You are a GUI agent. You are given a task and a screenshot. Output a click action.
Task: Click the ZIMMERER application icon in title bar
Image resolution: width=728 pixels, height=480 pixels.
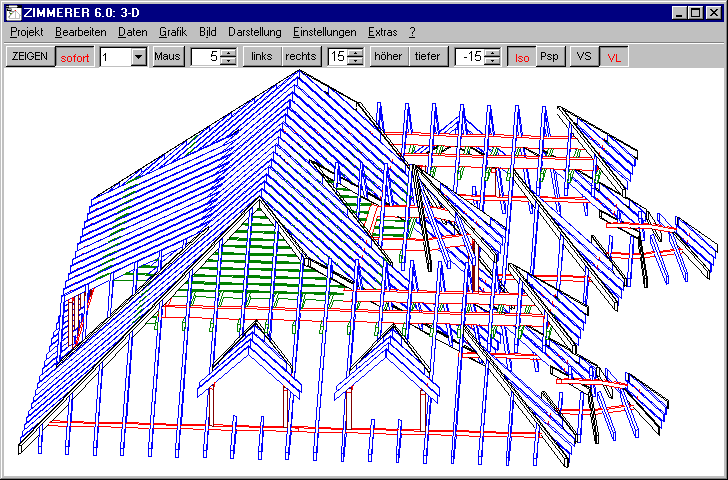click(15, 12)
